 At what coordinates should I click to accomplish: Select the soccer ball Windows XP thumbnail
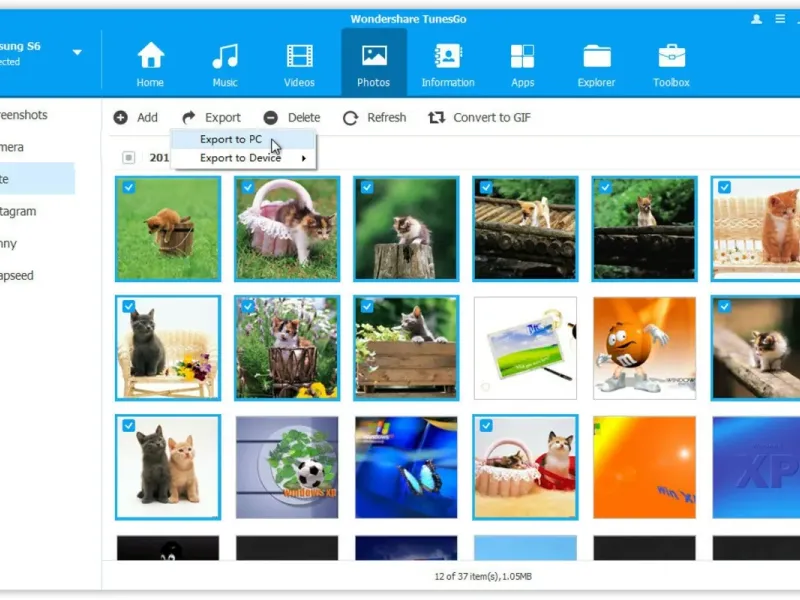[x=287, y=467]
